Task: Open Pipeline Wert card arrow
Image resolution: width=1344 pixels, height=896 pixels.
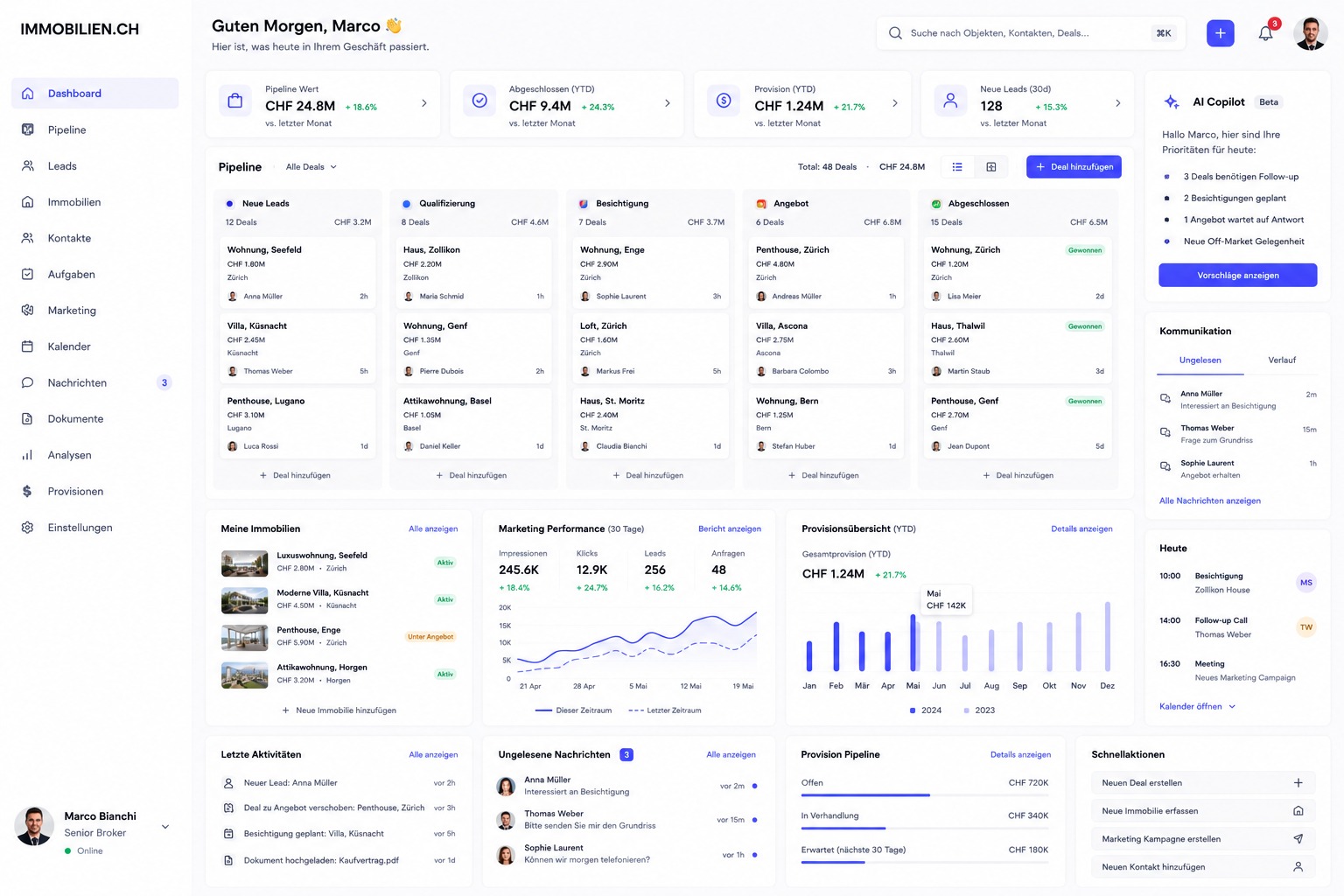Action: 424,103
